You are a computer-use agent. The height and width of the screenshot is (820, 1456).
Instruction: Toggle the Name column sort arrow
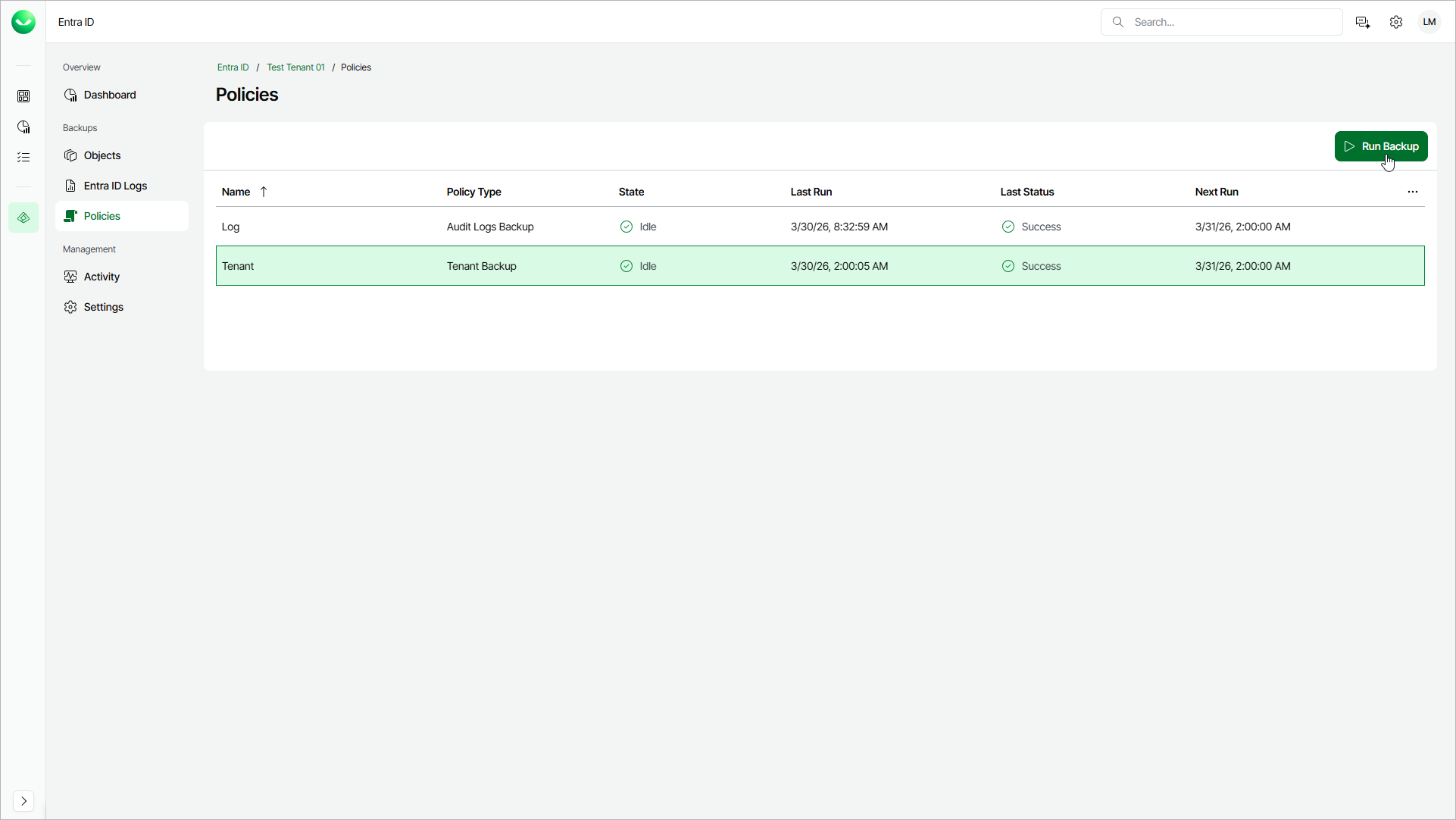tap(264, 192)
